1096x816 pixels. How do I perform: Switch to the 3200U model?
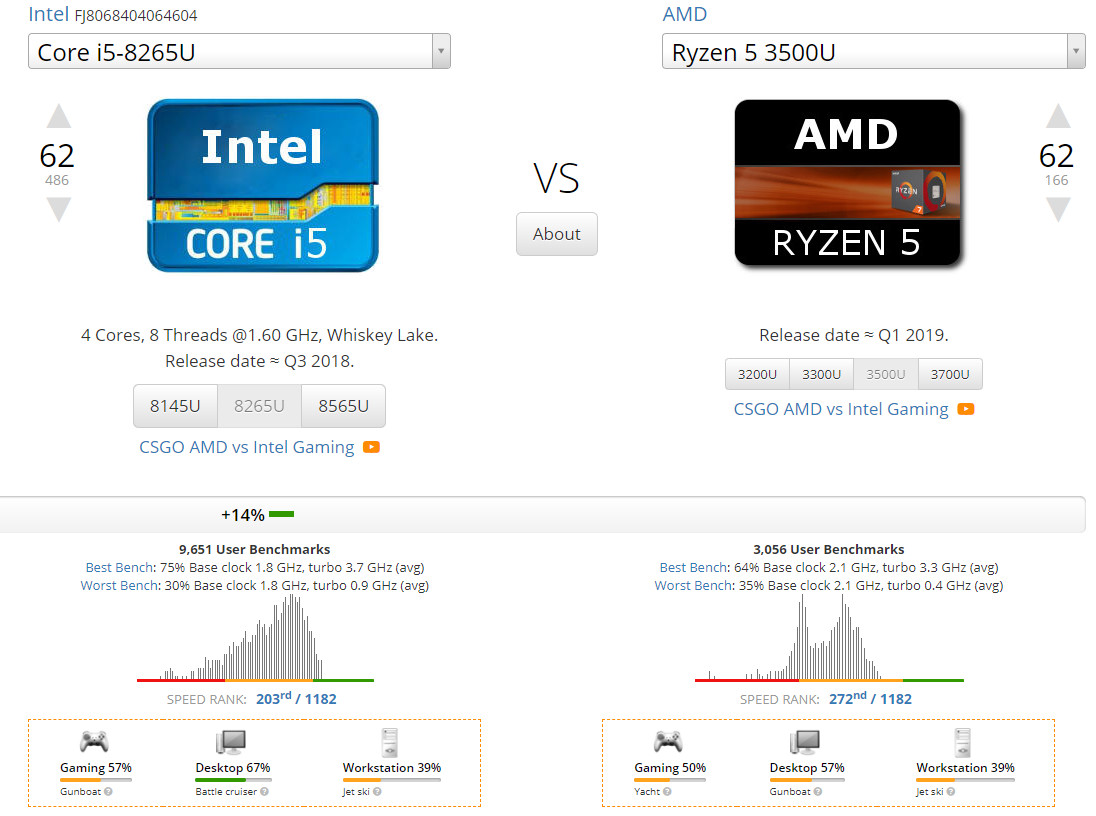[x=757, y=374]
